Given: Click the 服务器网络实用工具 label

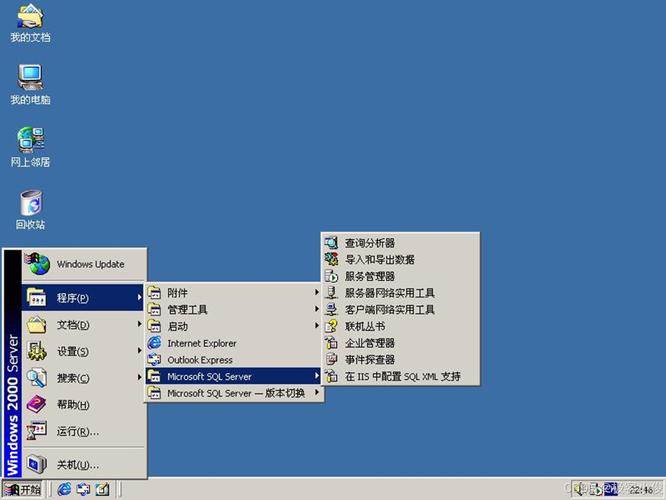Looking at the screenshot, I should coord(389,293).
